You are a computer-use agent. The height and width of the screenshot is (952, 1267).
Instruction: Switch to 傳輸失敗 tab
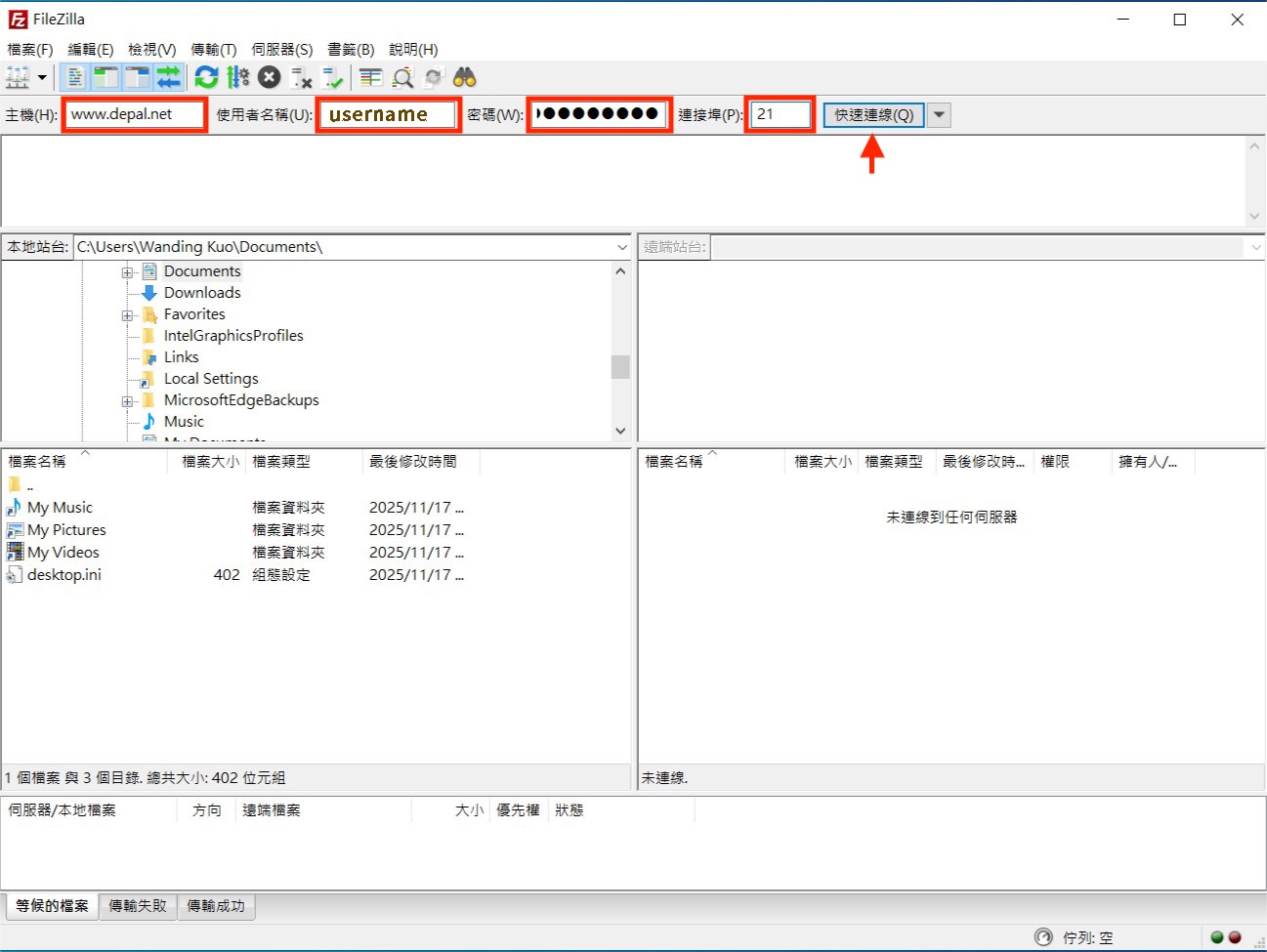tap(138, 906)
